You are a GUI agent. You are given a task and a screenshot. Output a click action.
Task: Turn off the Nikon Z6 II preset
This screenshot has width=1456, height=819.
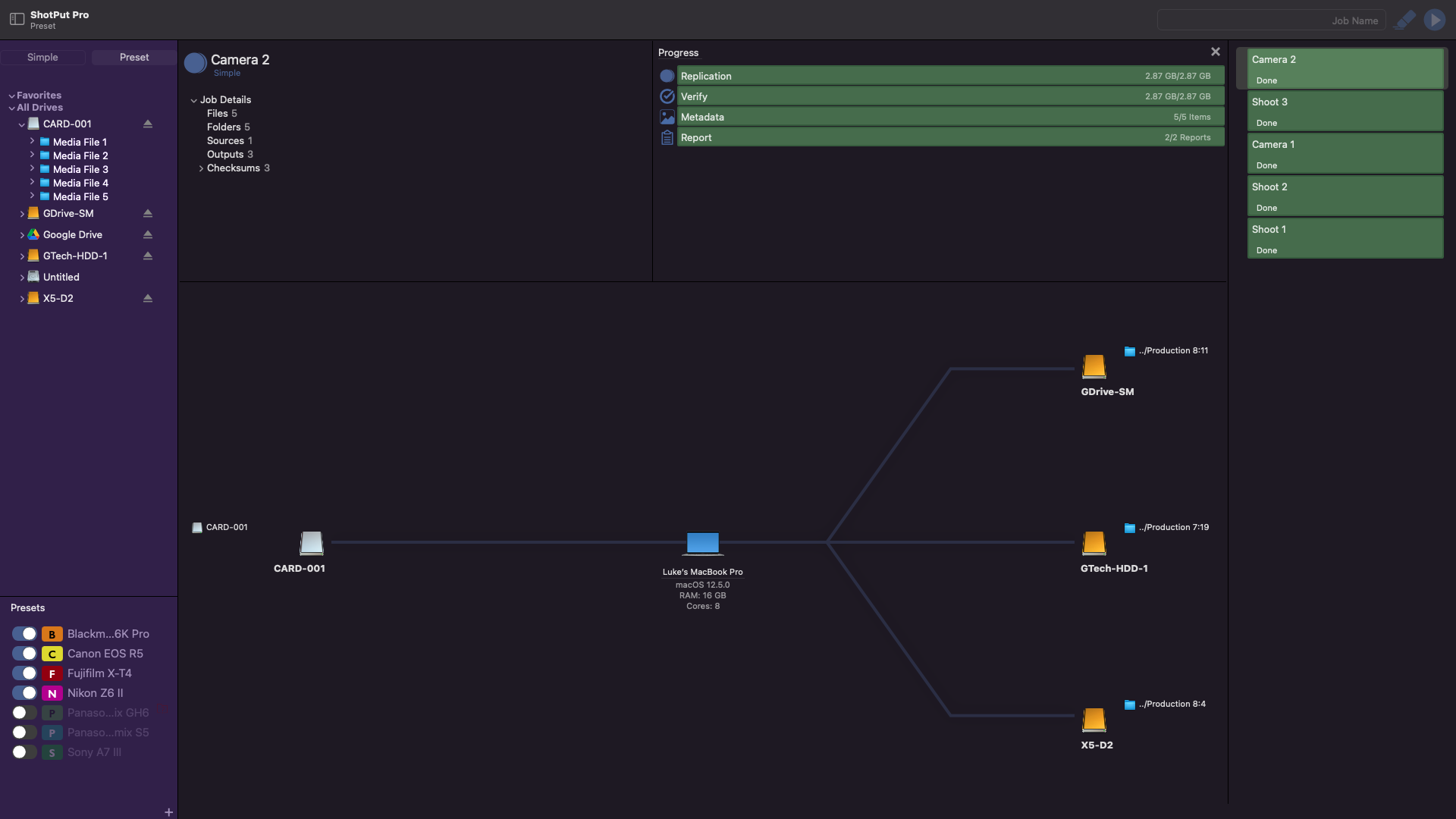pos(24,693)
